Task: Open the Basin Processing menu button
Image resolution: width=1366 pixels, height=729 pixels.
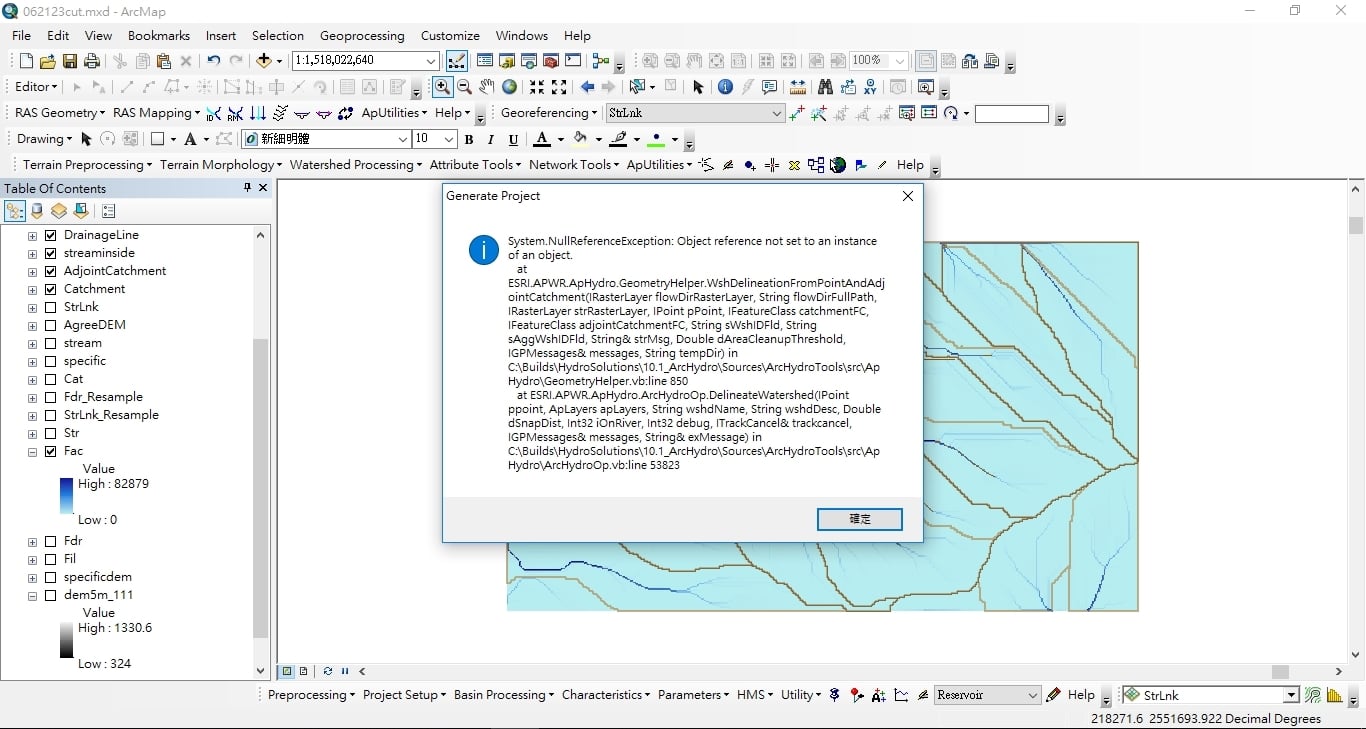Action: pyautogui.click(x=504, y=695)
